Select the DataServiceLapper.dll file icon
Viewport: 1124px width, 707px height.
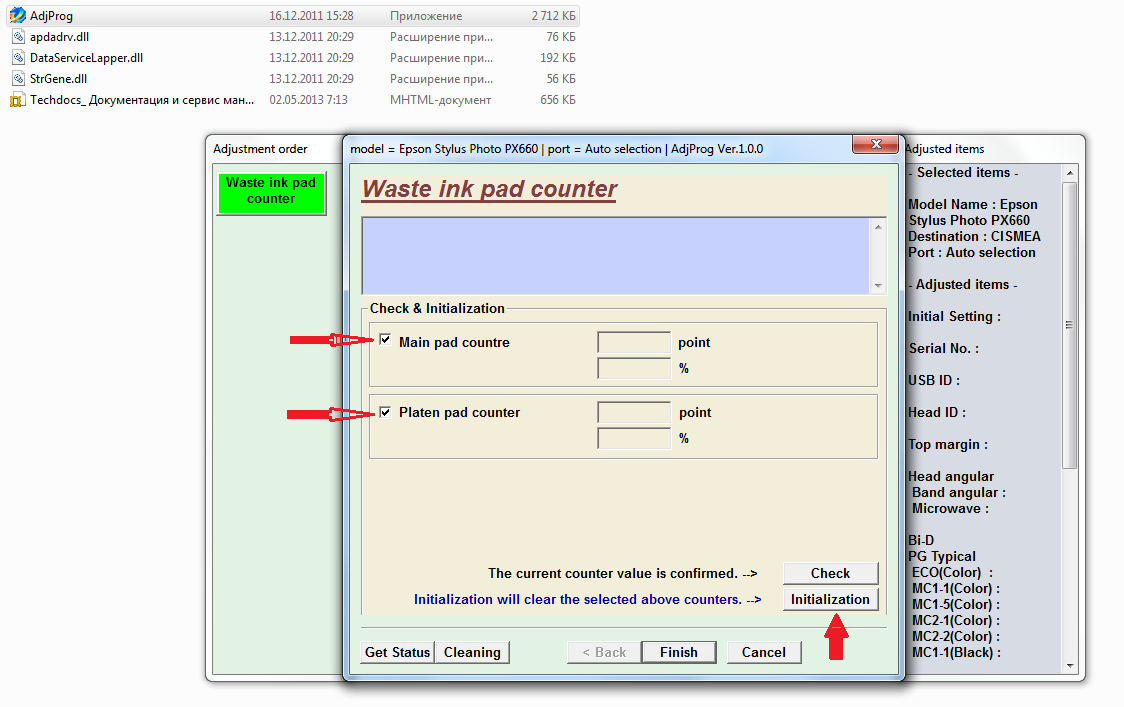point(18,57)
